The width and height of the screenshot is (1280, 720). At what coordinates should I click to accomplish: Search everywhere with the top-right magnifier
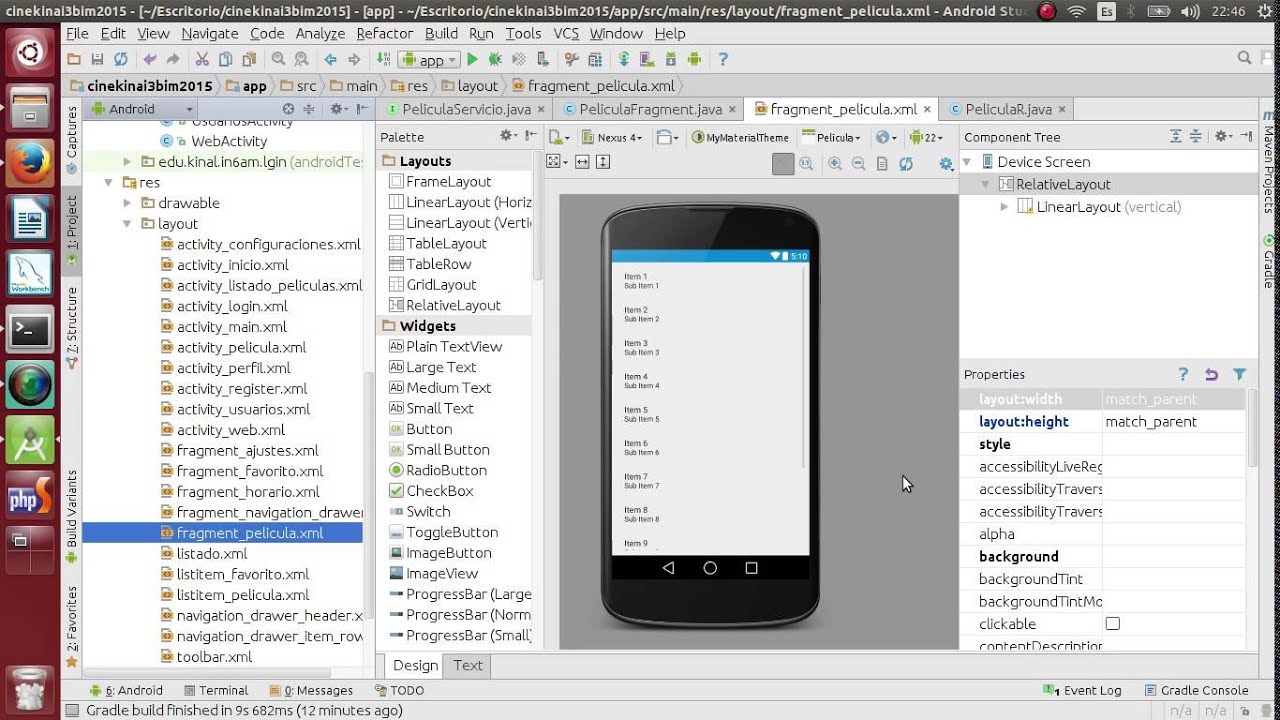click(x=1243, y=59)
